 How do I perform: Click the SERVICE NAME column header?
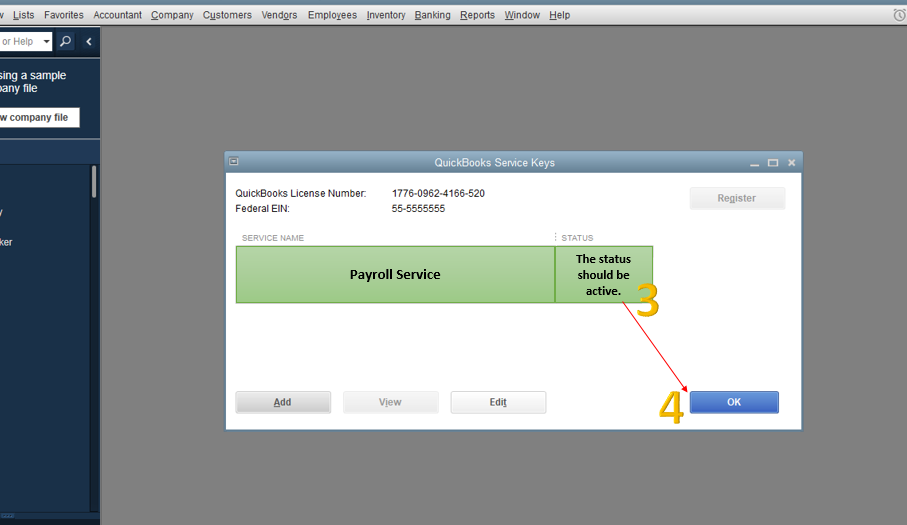click(272, 238)
